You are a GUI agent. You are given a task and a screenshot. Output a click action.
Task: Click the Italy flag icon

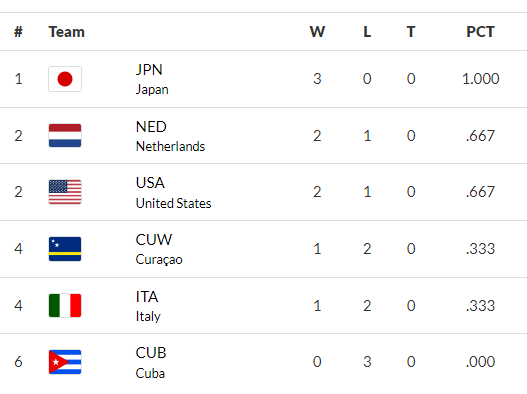[65, 305]
